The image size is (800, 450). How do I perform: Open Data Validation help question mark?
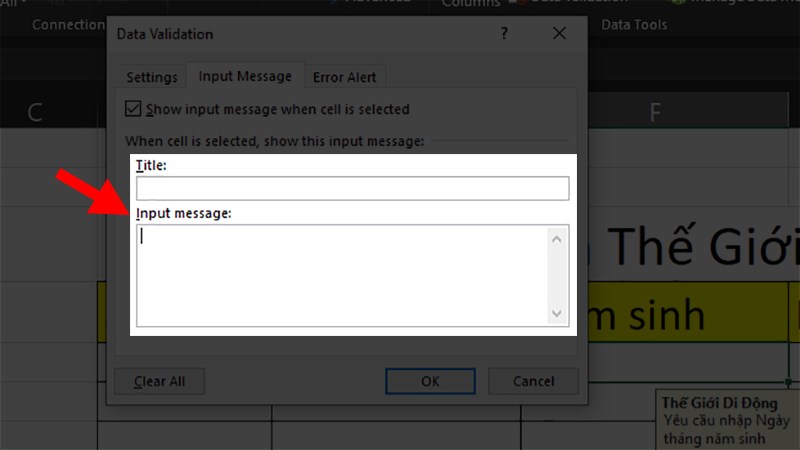point(504,34)
